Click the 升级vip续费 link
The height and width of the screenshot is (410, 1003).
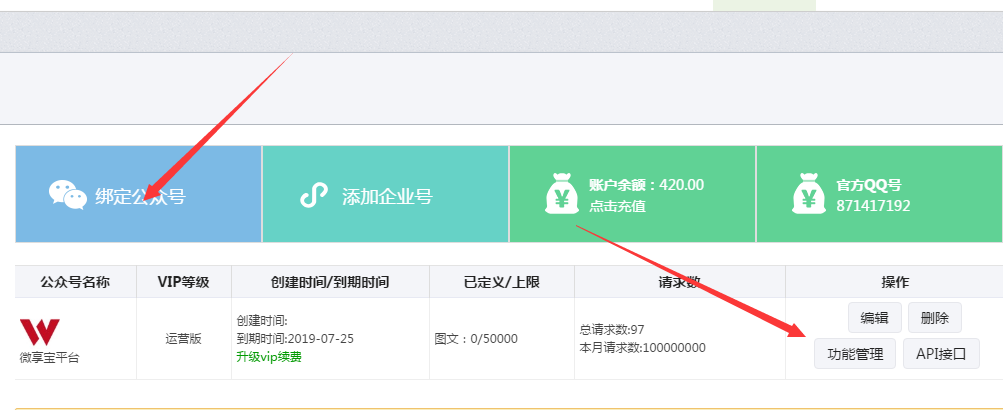[269, 357]
